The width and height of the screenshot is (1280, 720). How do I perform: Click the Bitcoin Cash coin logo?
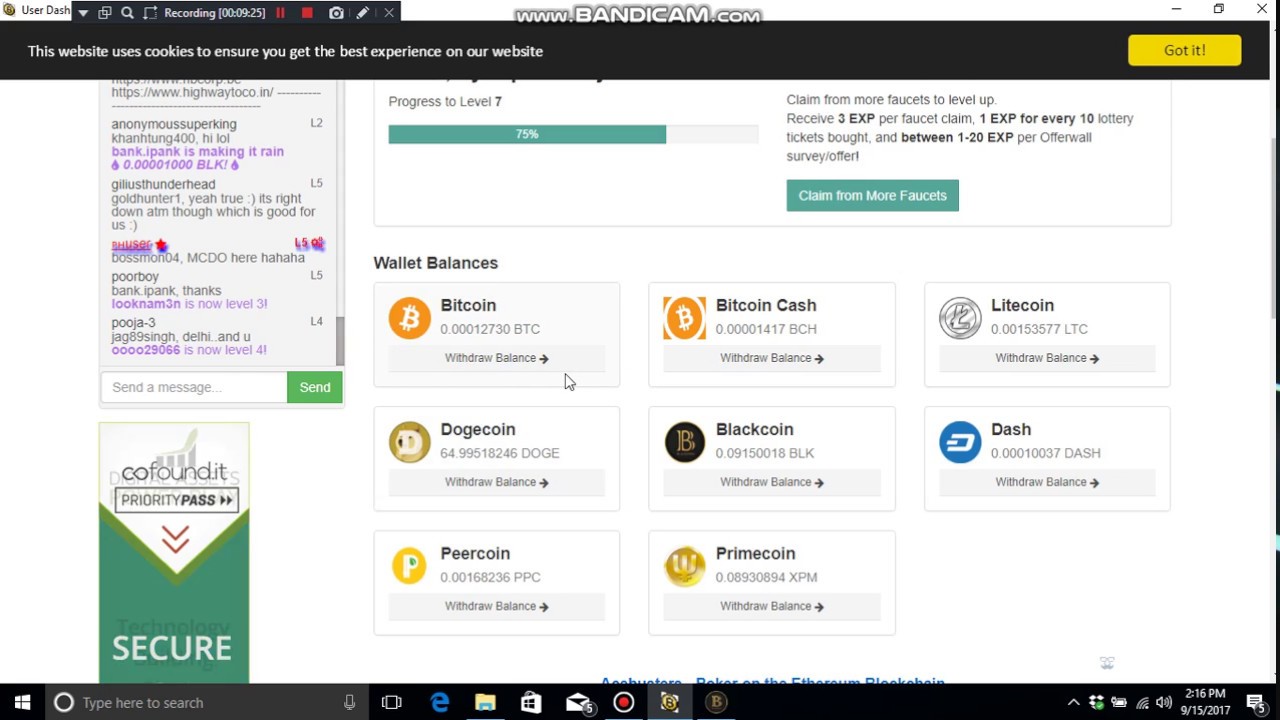684,318
